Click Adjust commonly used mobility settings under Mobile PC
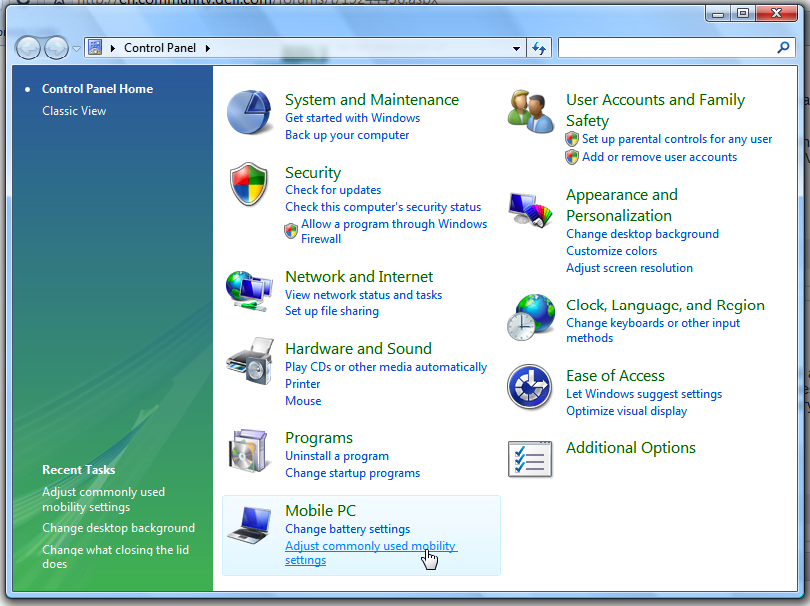Image resolution: width=810 pixels, height=606 pixels. click(370, 553)
